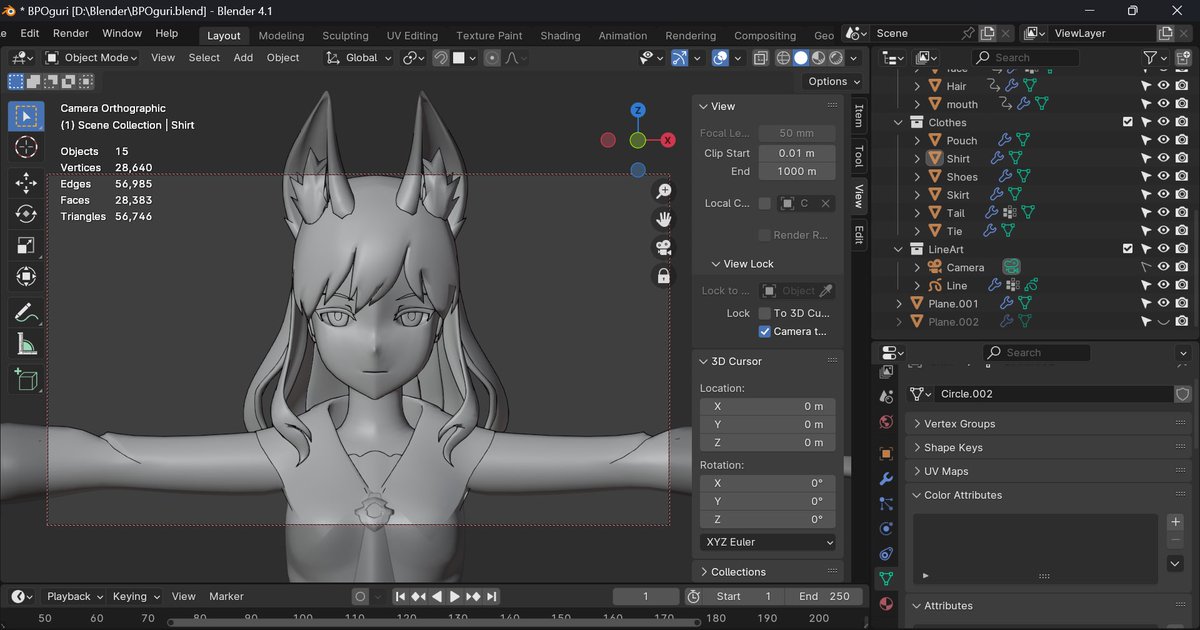The height and width of the screenshot is (630, 1200).
Task: Activate the Scale tool
Action: click(26, 245)
